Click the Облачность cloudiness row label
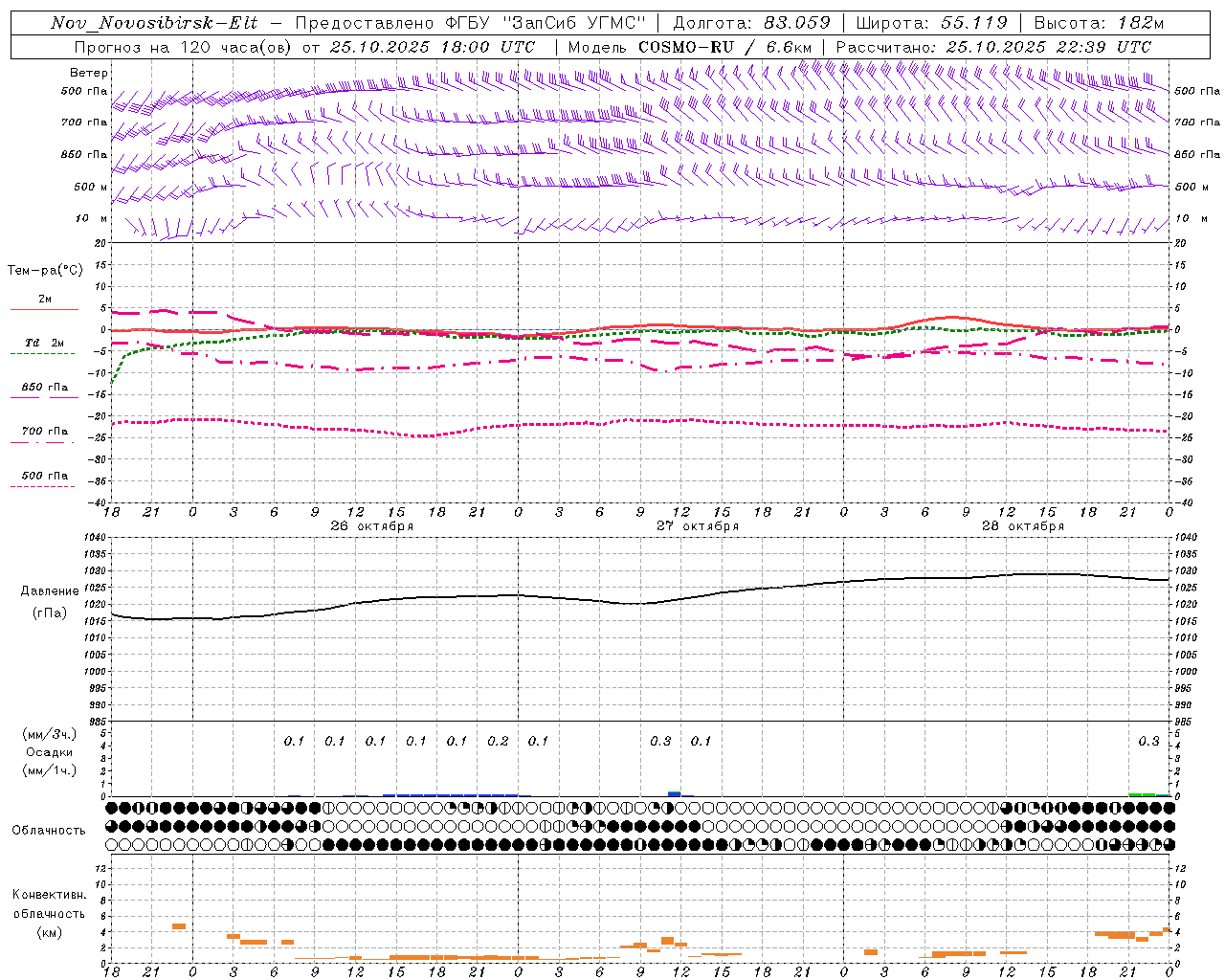 click(x=49, y=831)
